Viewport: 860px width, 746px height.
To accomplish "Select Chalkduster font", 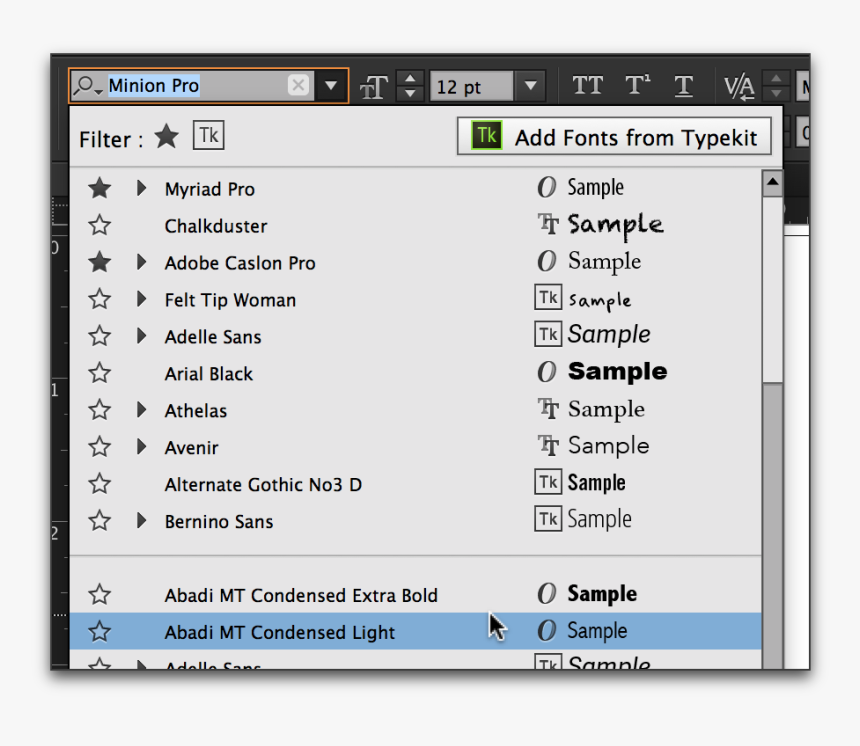I will 216,226.
